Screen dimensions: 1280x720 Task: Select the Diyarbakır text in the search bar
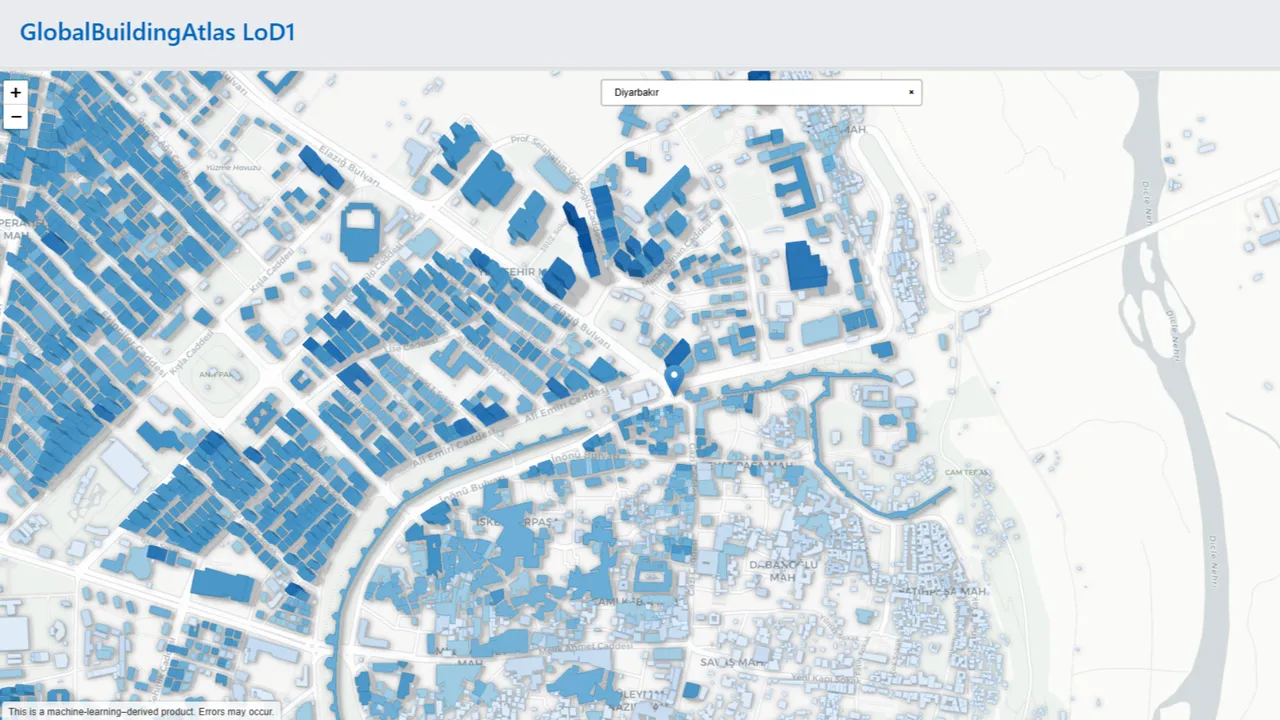click(637, 92)
